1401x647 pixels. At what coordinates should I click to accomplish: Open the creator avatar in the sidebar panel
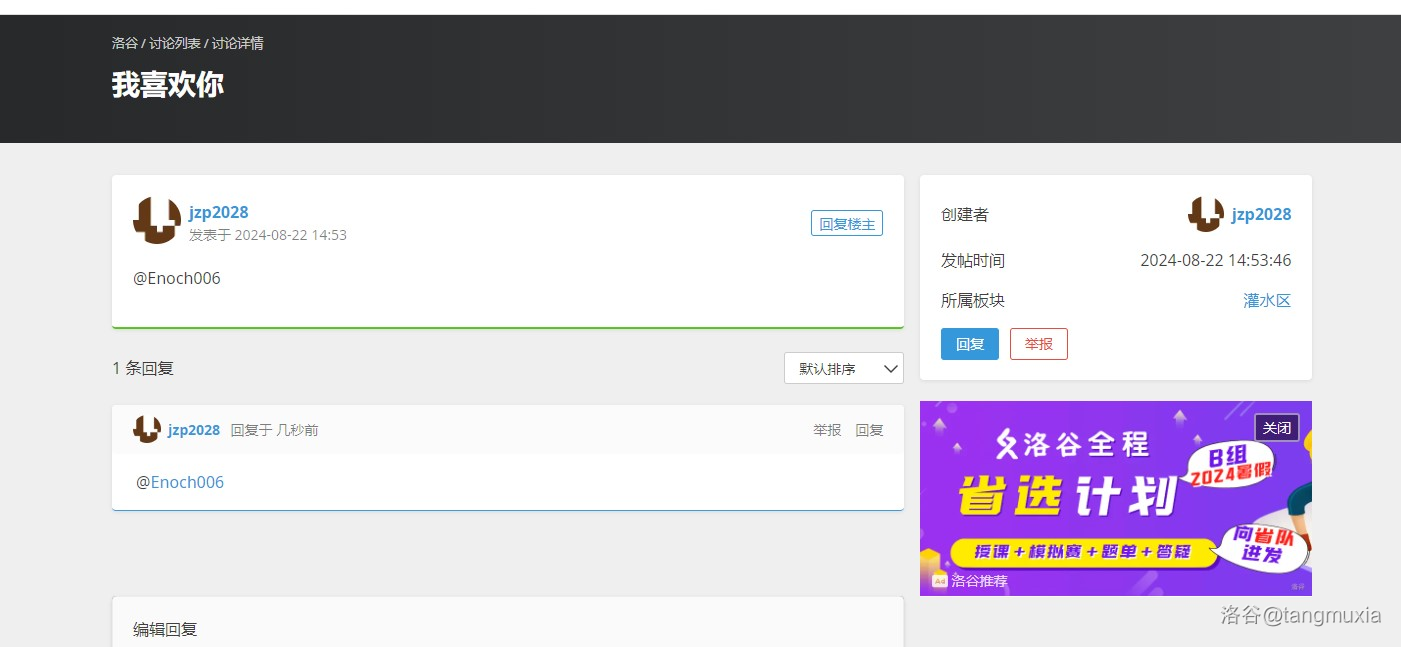click(1205, 214)
